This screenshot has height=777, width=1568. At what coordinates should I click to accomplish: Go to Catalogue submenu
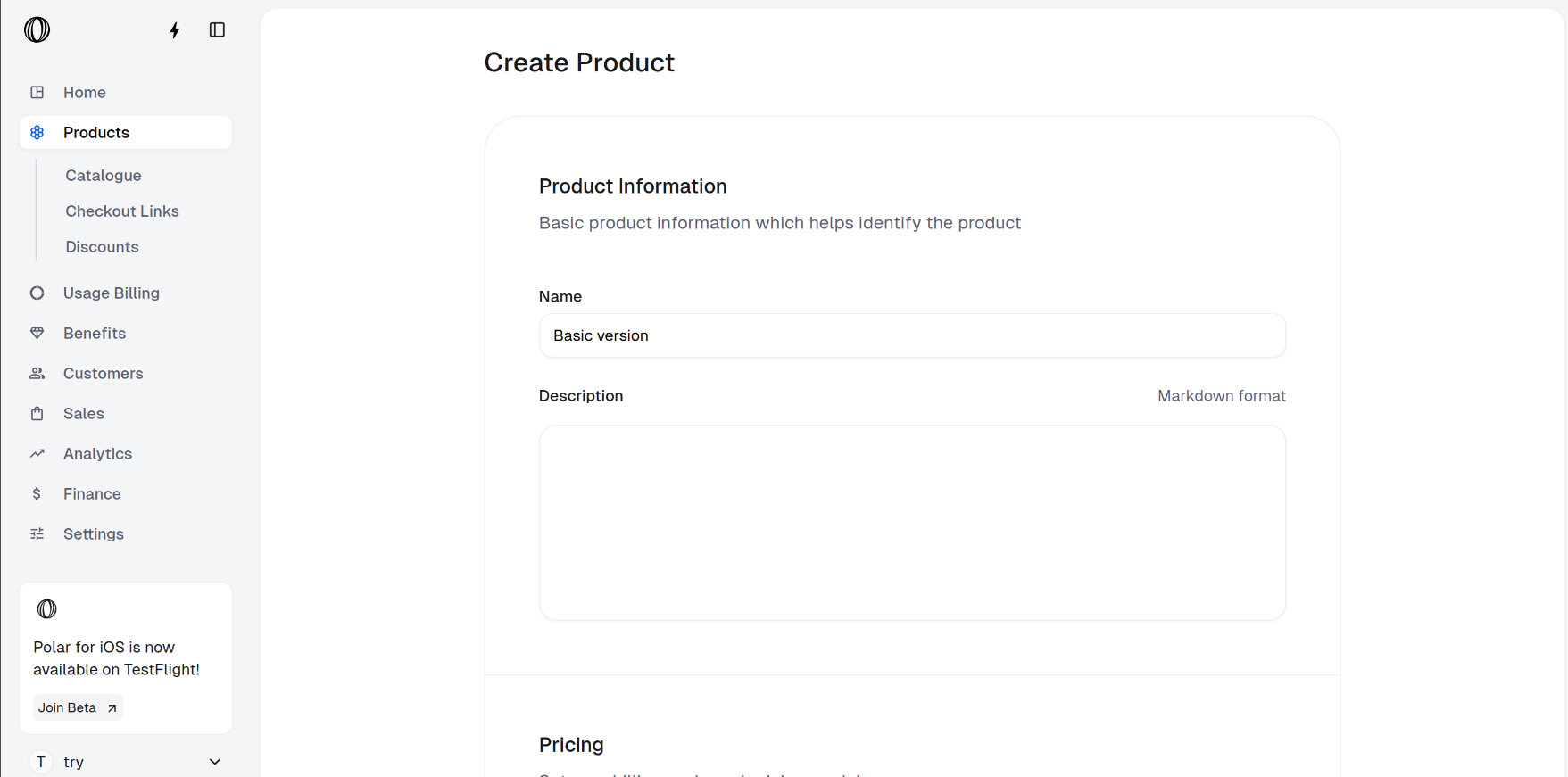coord(104,176)
